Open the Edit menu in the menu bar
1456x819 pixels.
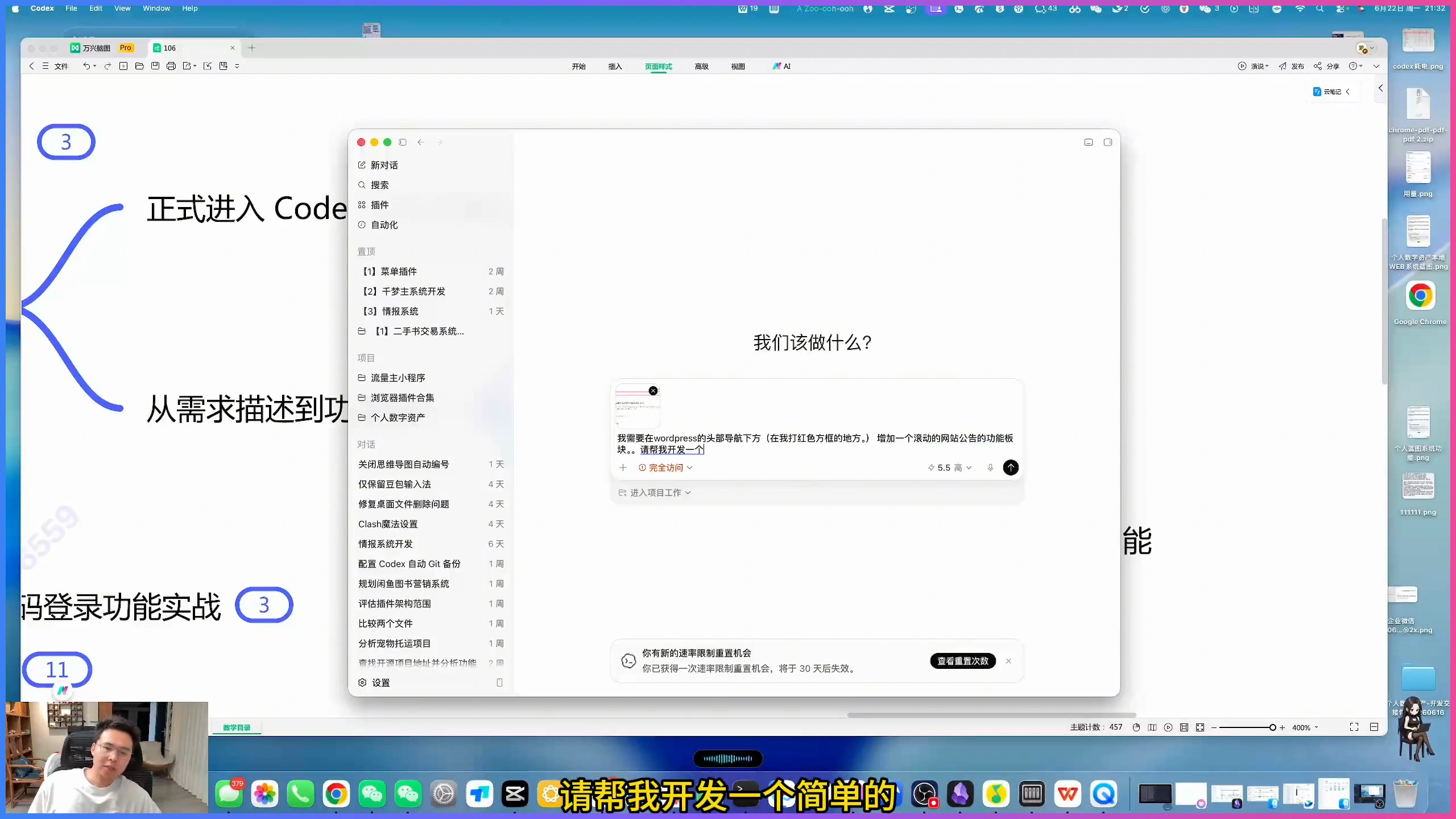[x=96, y=9]
